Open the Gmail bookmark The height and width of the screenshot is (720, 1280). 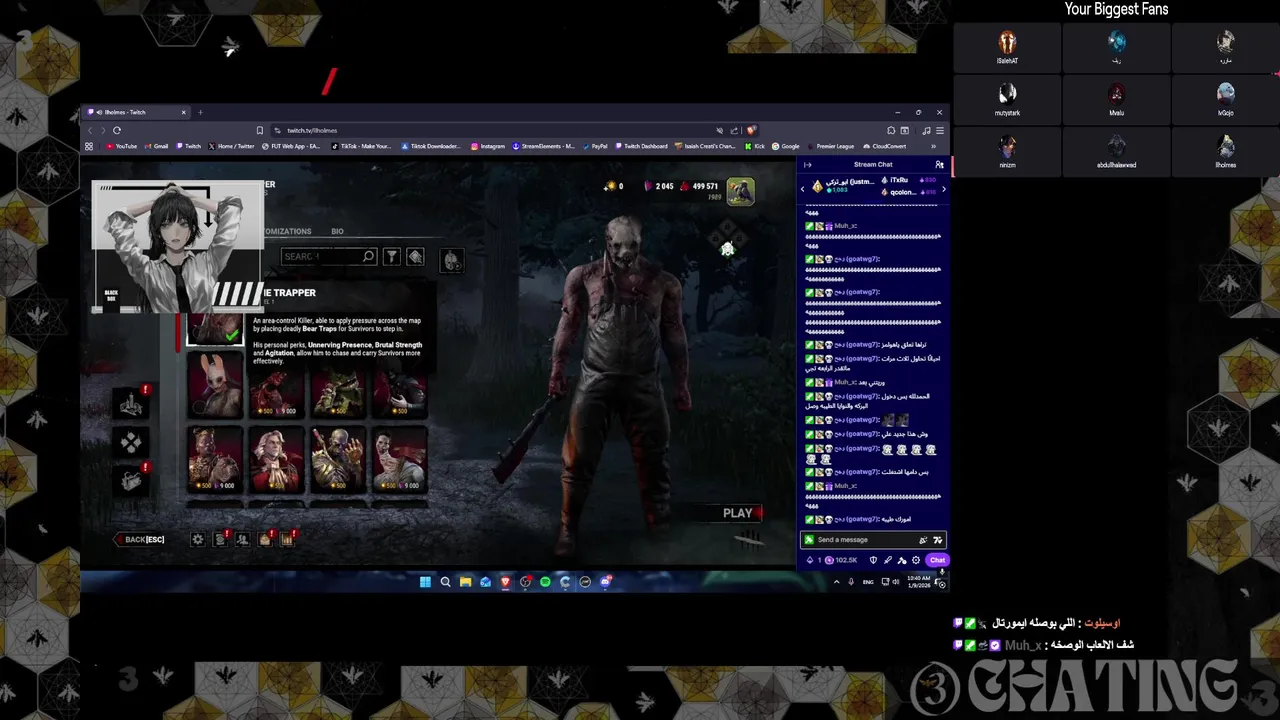tap(156, 146)
